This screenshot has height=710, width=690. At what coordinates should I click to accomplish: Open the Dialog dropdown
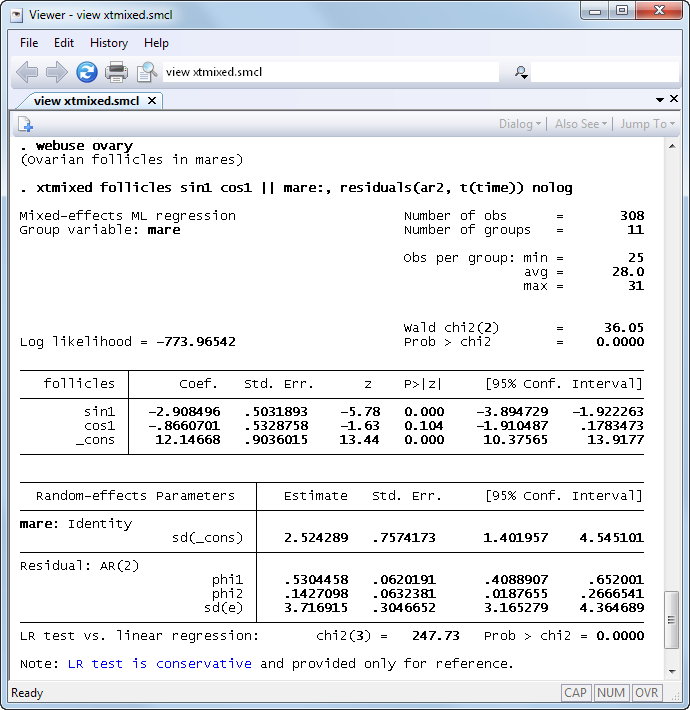(520, 124)
